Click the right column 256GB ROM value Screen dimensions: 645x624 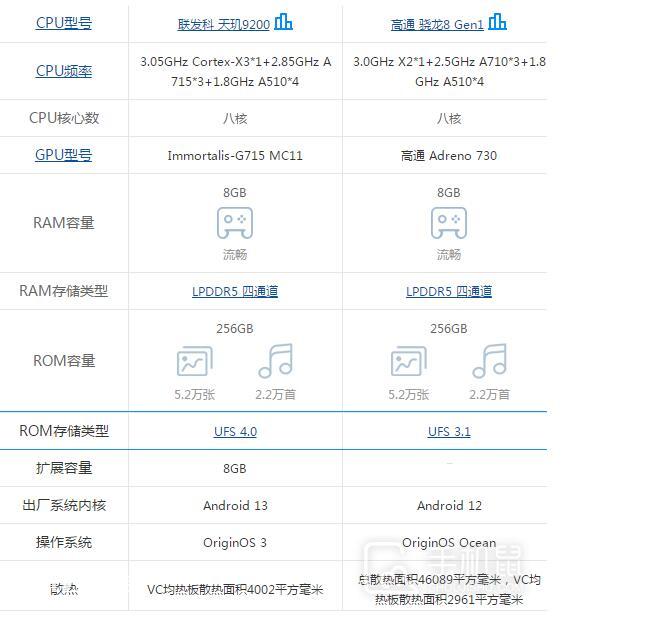click(449, 329)
